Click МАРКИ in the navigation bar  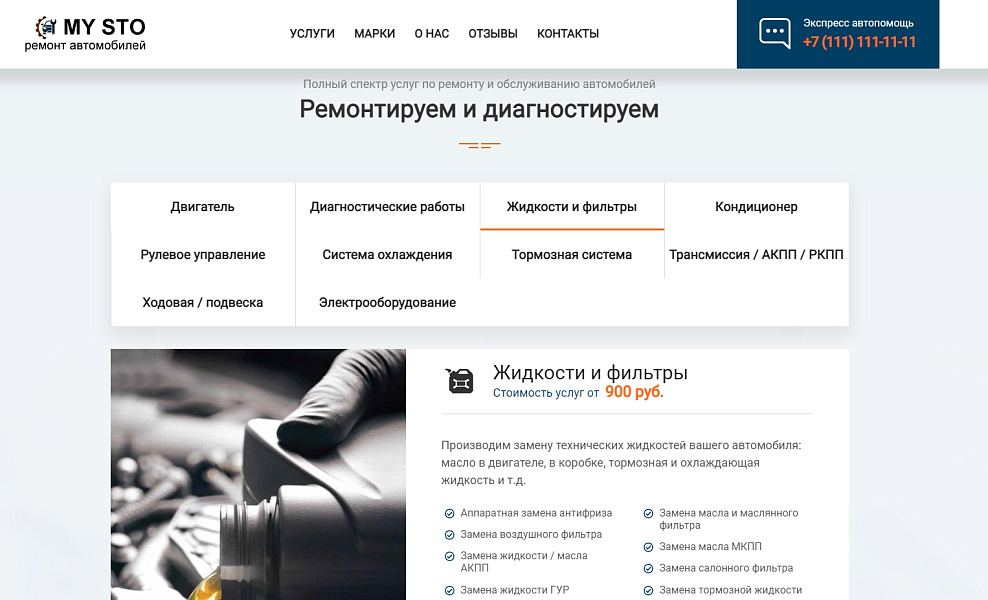coord(374,33)
